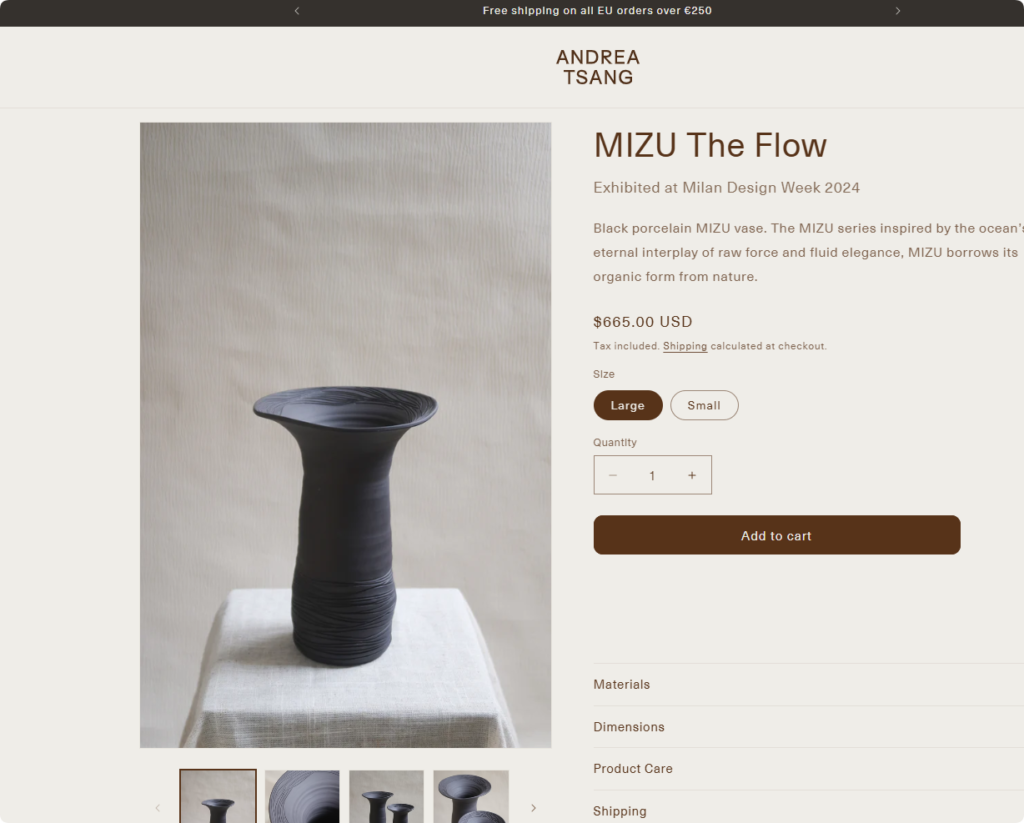Click next announcement arrow in top bar
The width and height of the screenshot is (1024, 823).
click(x=897, y=11)
